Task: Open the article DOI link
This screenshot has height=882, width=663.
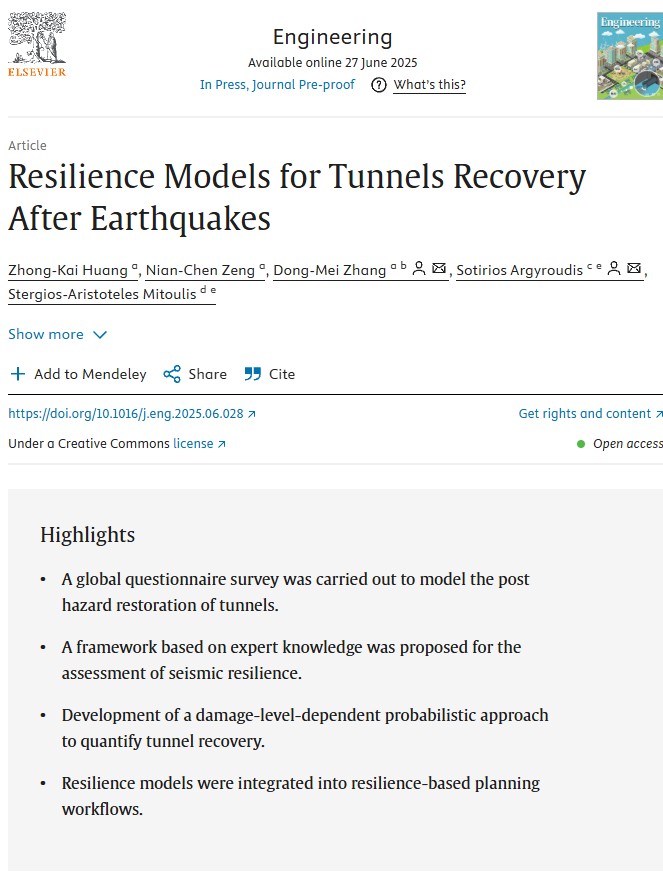Action: pyautogui.click(x=131, y=414)
